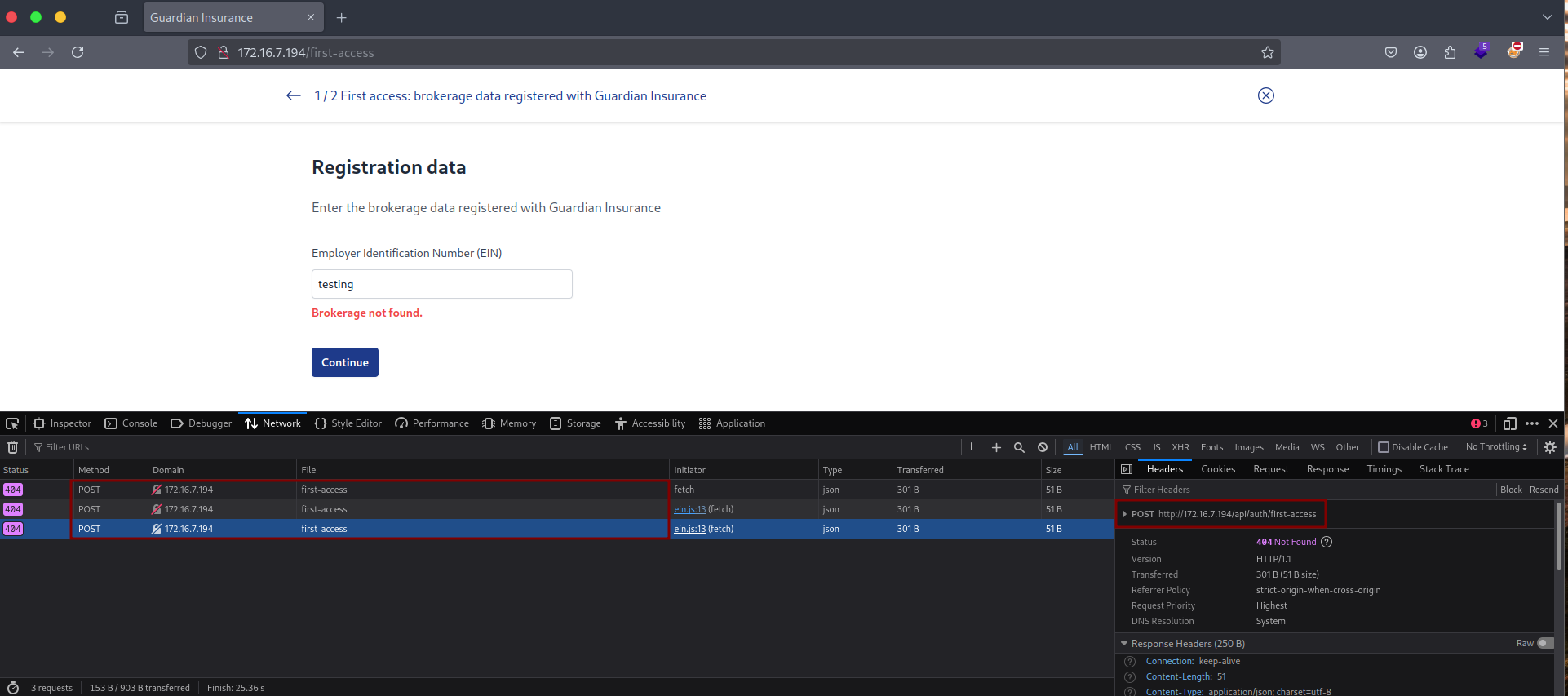
Task: Collapse the Response Headers section
Action: coord(1124,644)
